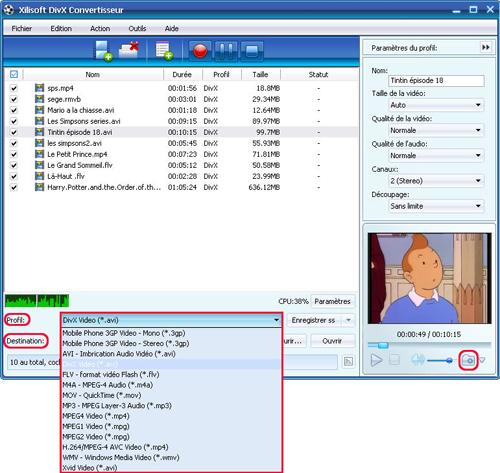500x473 pixels.
Task: Click the file icon of Le Petit Prince.mp4
Action: (39, 154)
